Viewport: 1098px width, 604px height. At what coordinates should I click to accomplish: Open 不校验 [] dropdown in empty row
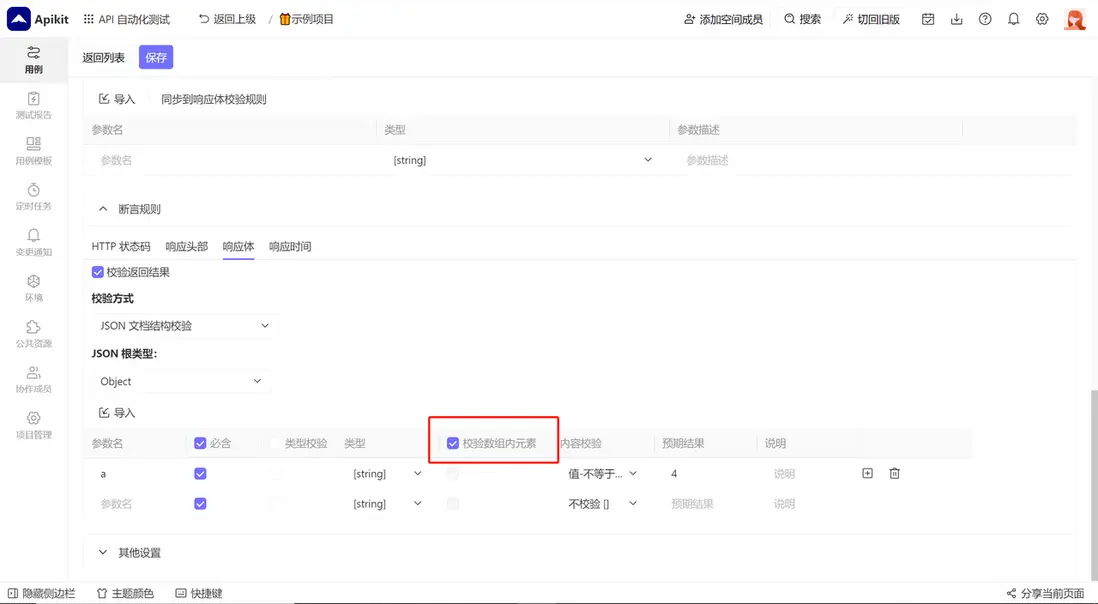point(602,504)
